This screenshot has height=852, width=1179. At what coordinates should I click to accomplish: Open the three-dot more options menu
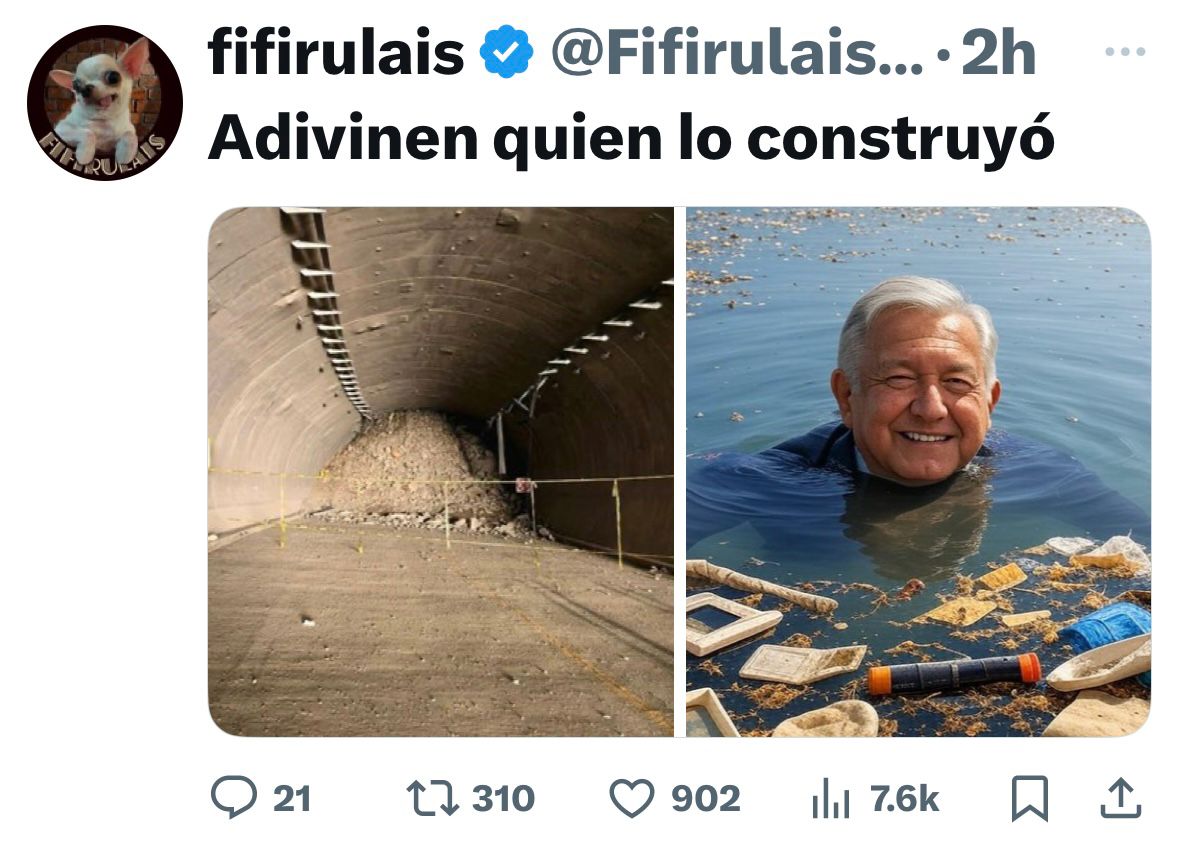coord(1125,52)
